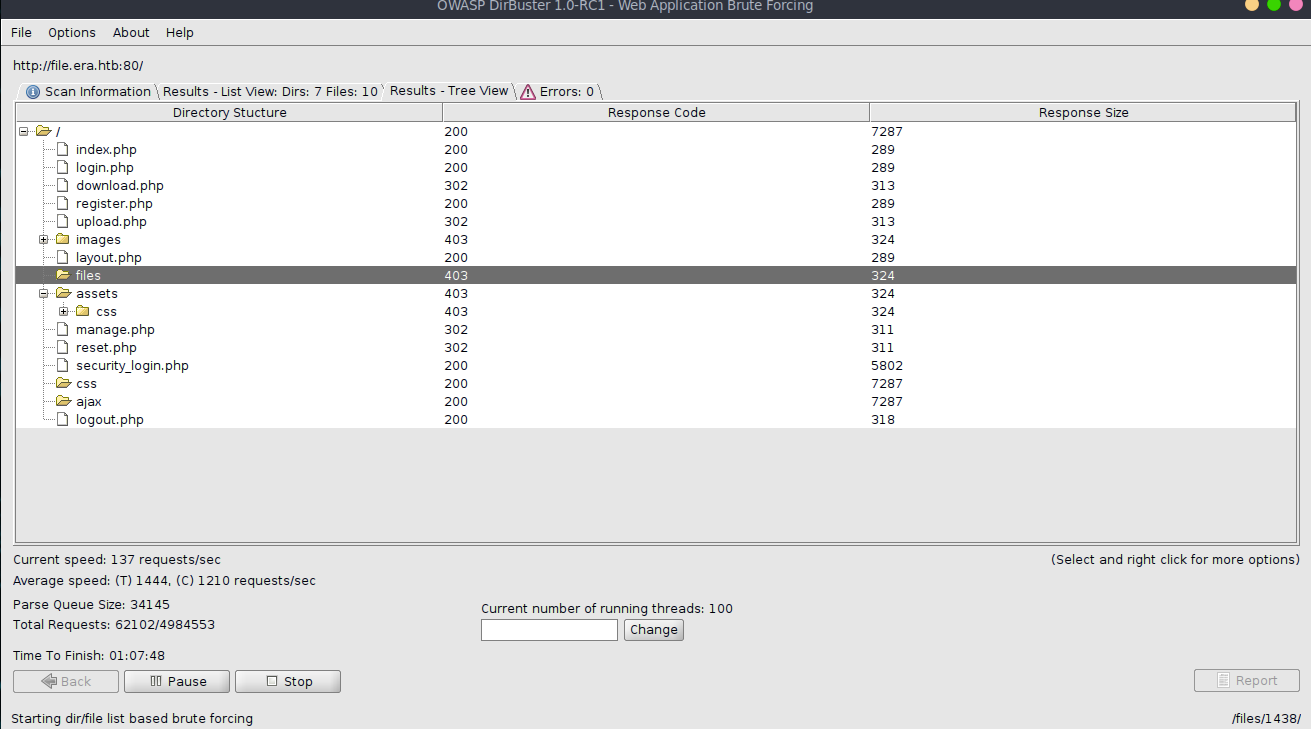Click the images folder icon
The width and height of the screenshot is (1311, 729).
(63, 240)
